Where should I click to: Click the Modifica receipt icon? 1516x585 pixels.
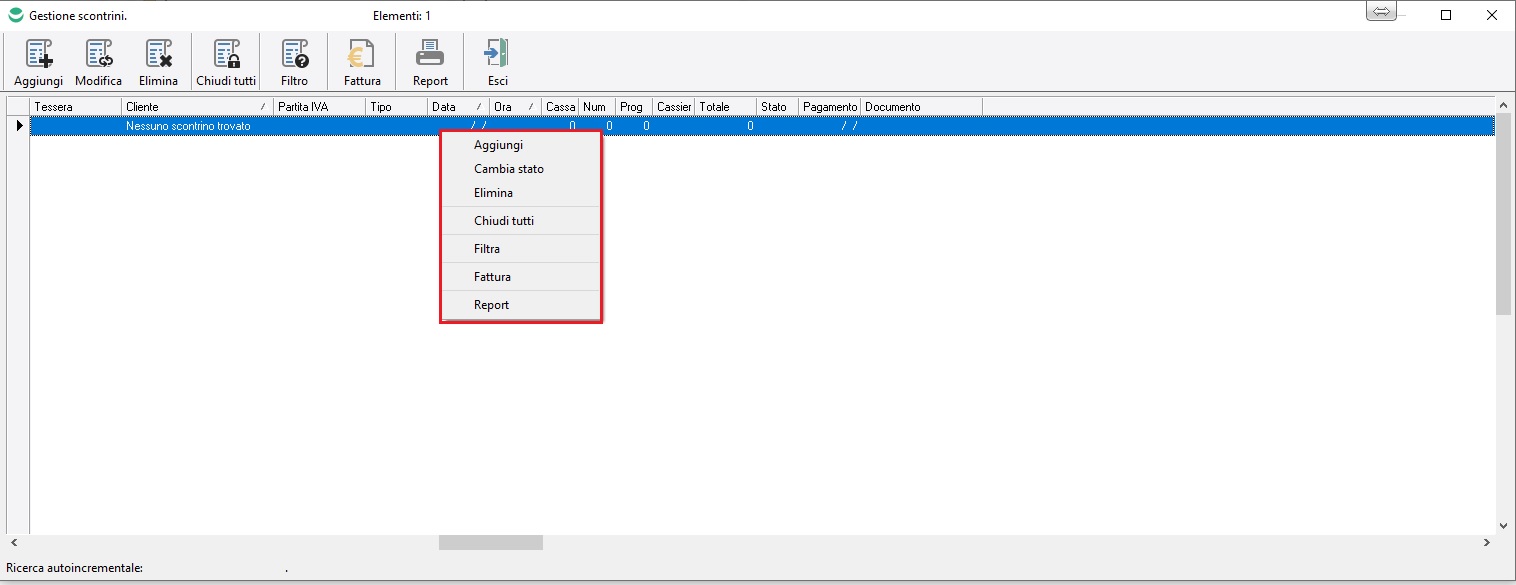pos(98,54)
